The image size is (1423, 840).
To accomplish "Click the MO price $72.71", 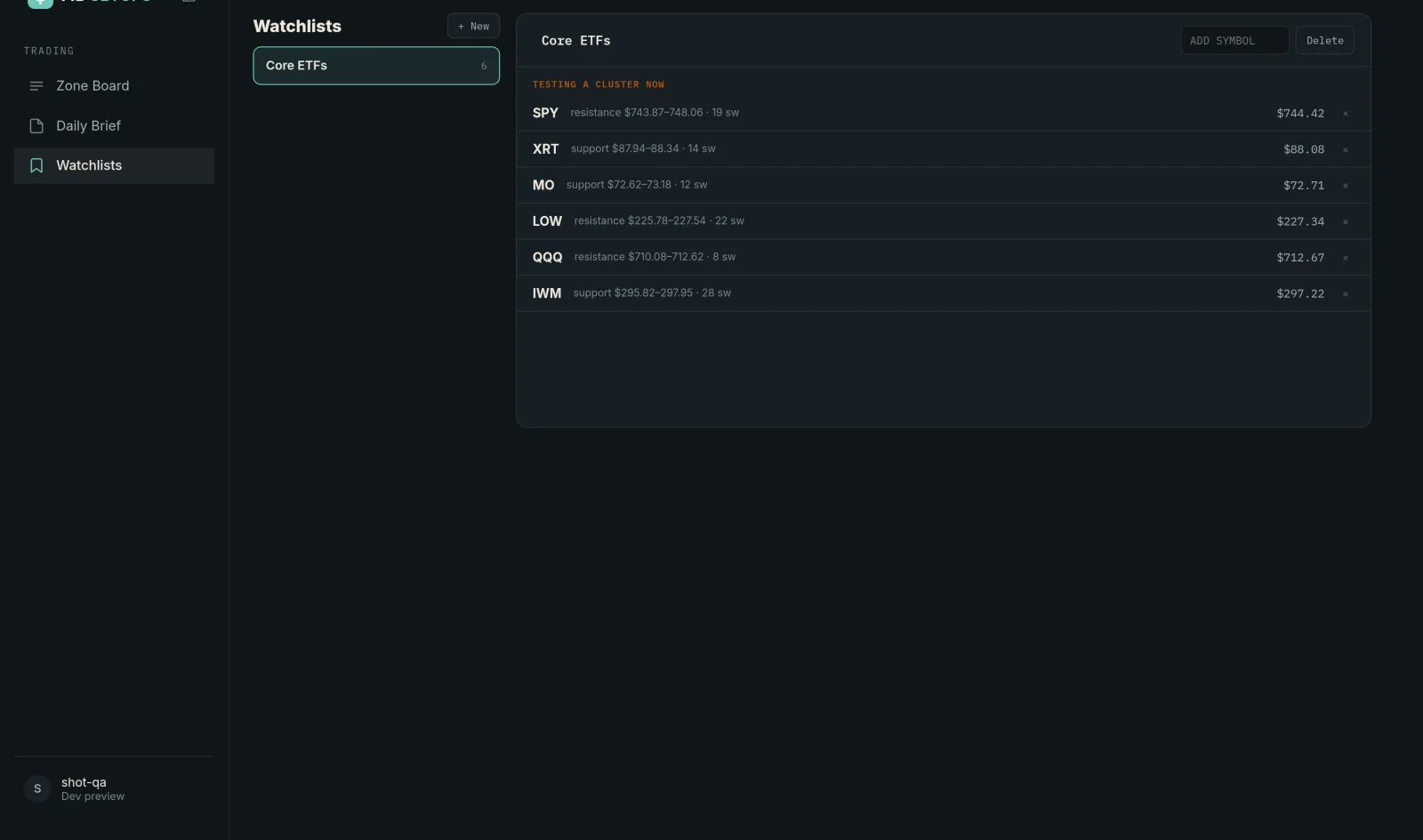I will (x=1304, y=186).
